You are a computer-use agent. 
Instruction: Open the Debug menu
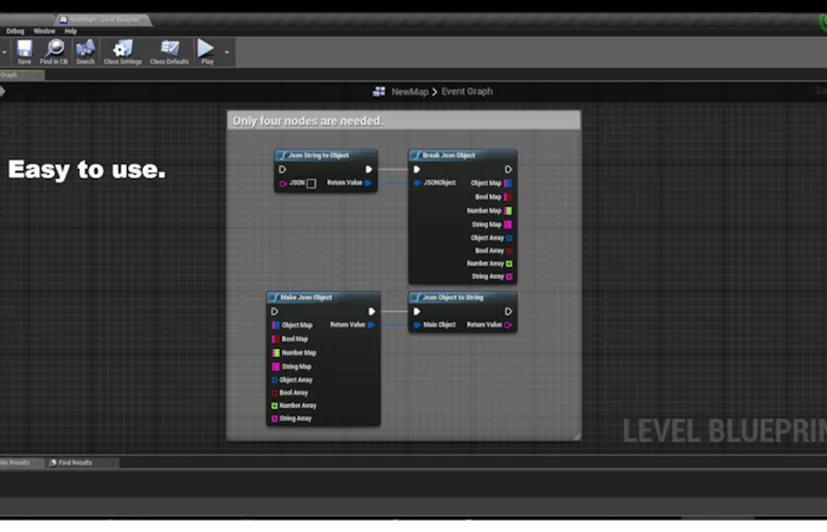15,31
